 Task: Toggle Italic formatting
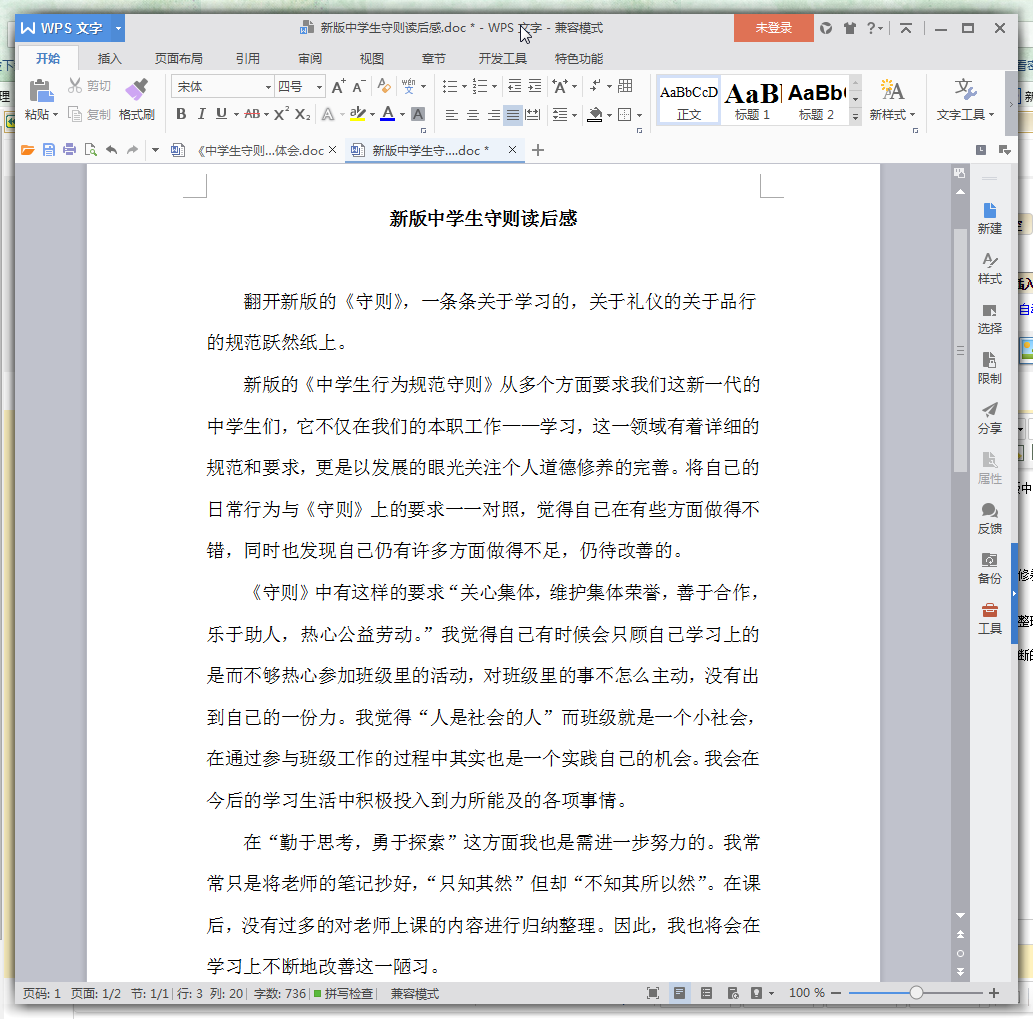(202, 114)
